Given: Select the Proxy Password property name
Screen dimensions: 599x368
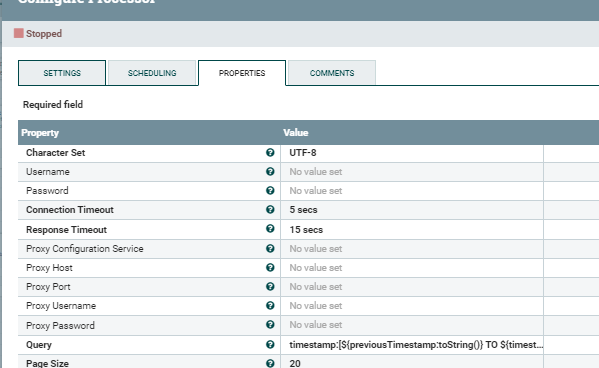Looking at the screenshot, I should [60, 326].
